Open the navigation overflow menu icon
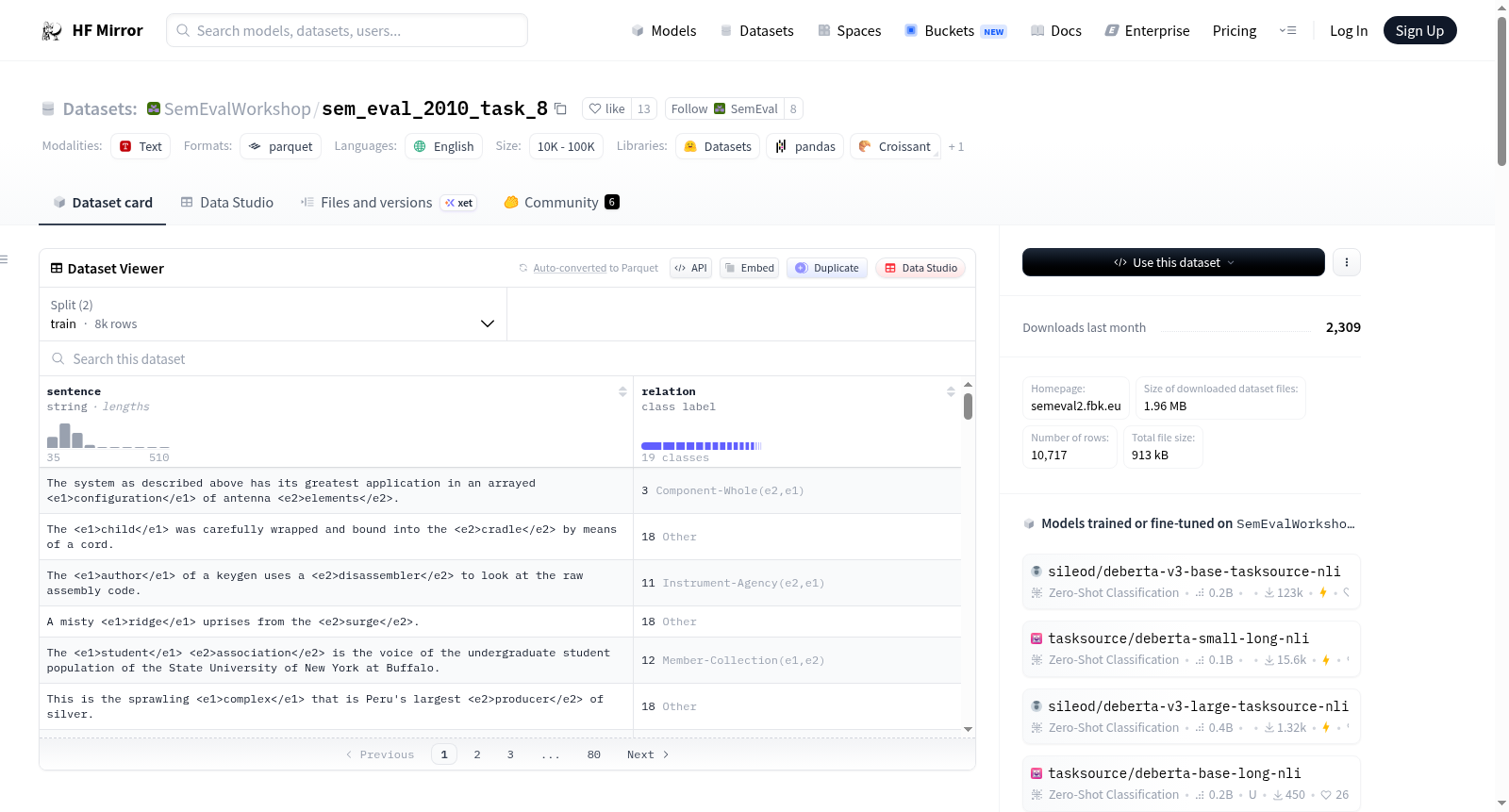 pyautogui.click(x=1287, y=31)
